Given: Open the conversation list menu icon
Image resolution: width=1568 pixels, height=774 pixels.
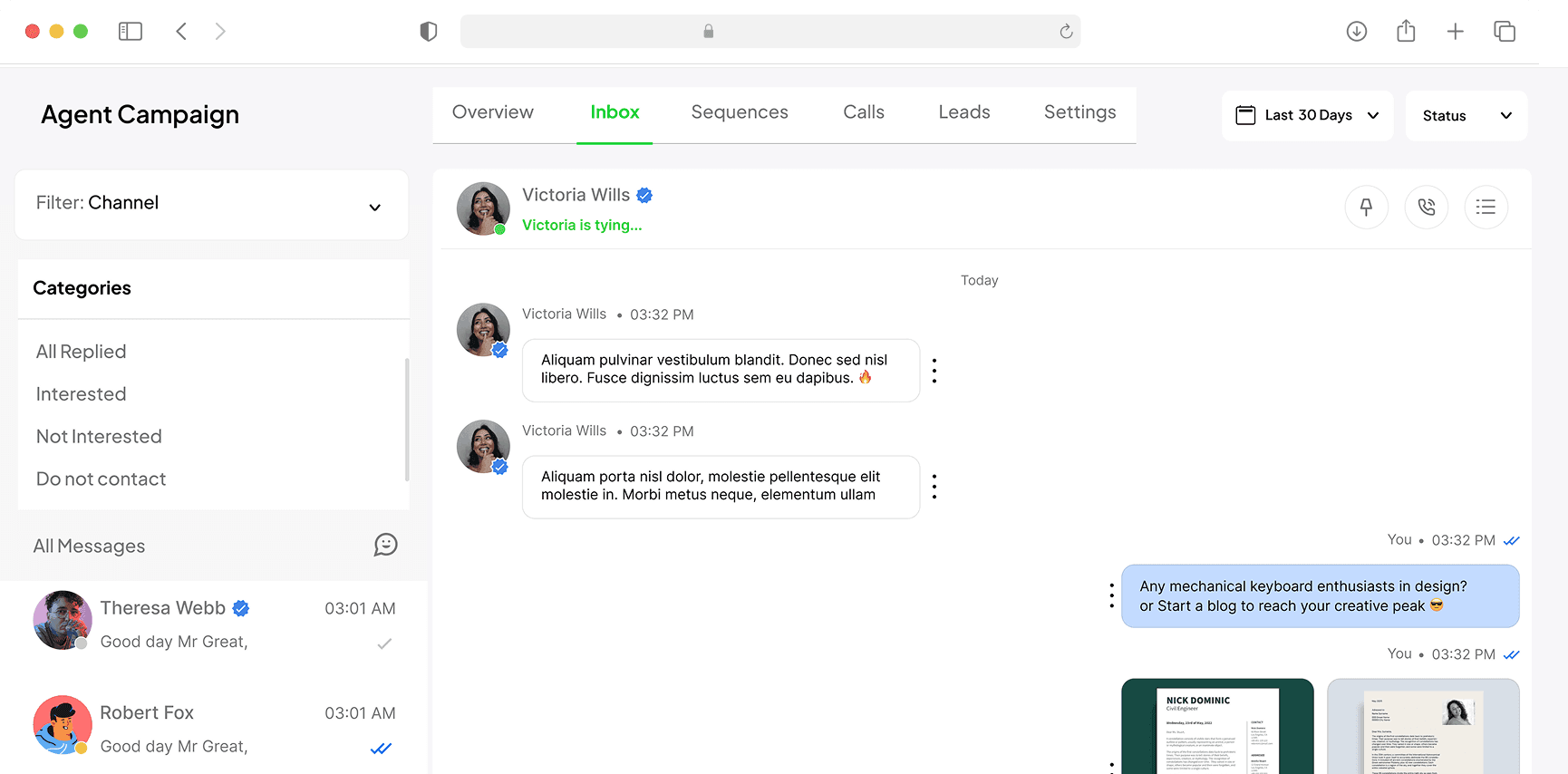Looking at the screenshot, I should coord(1486,208).
